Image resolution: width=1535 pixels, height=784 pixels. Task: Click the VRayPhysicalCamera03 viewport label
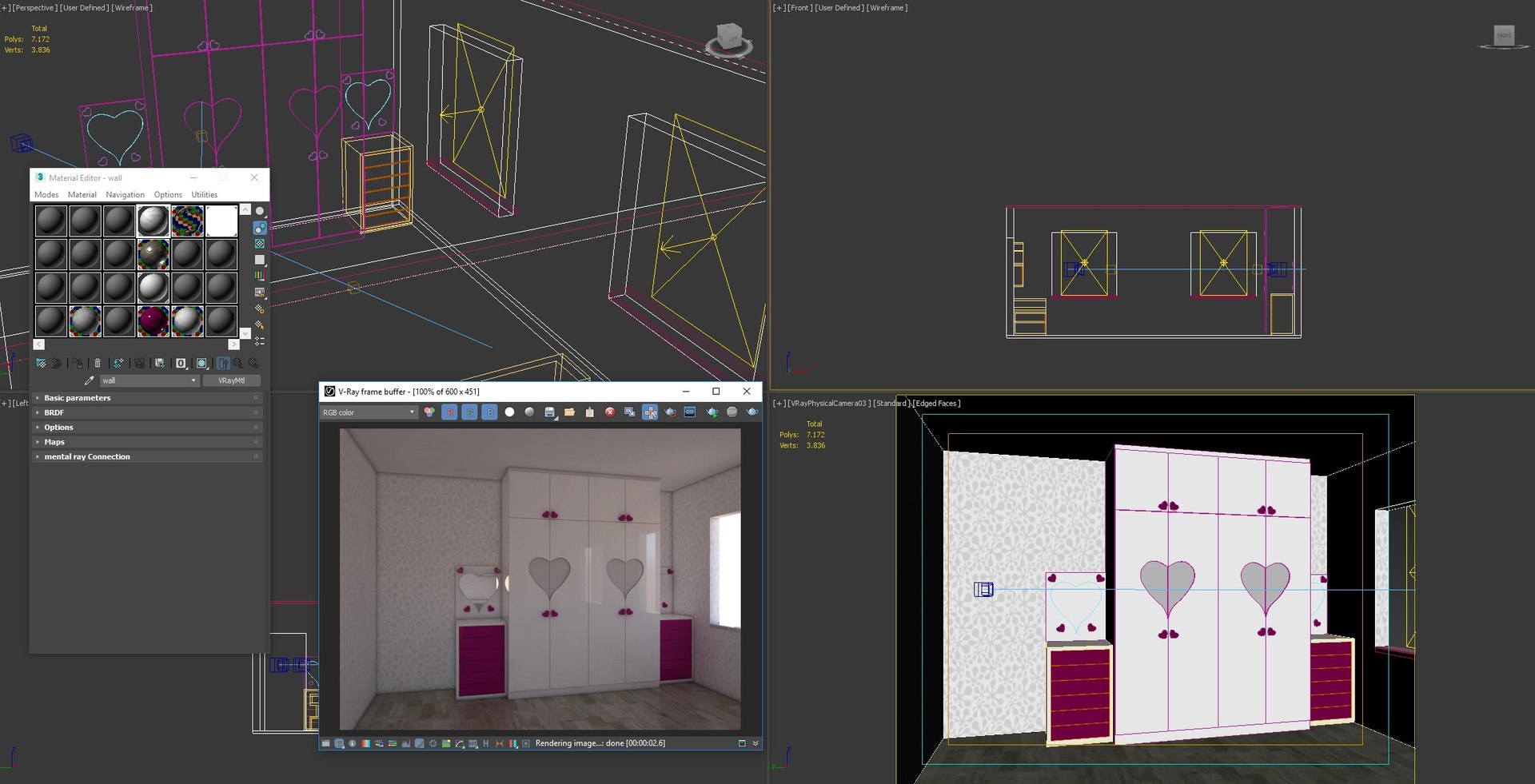[827, 404]
